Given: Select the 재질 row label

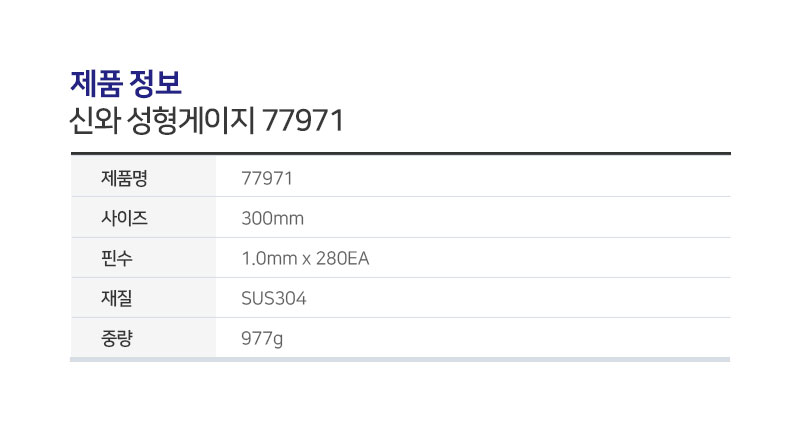Looking at the screenshot, I should pyautogui.click(x=117, y=298).
